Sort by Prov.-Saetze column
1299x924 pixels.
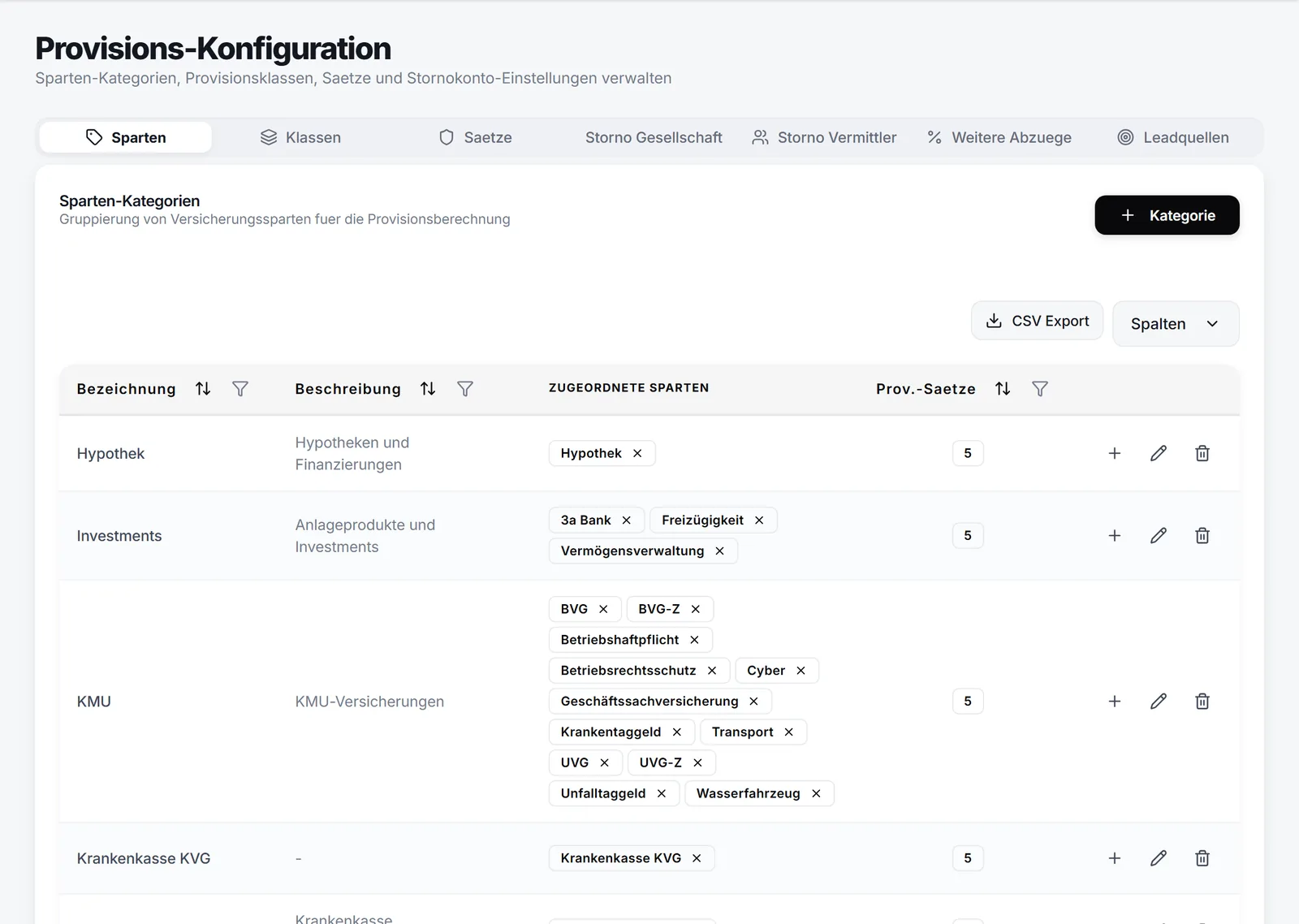pyautogui.click(x=1003, y=389)
